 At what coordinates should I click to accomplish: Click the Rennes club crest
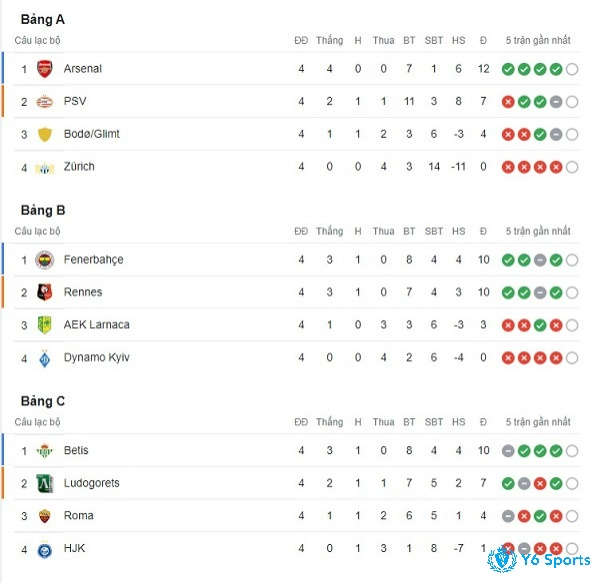click(44, 293)
